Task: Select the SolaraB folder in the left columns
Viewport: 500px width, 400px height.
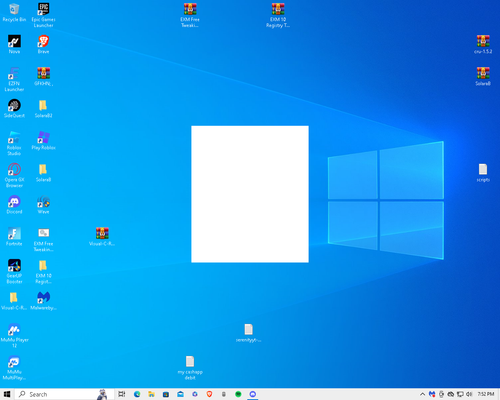Action: pyautogui.click(x=43, y=172)
